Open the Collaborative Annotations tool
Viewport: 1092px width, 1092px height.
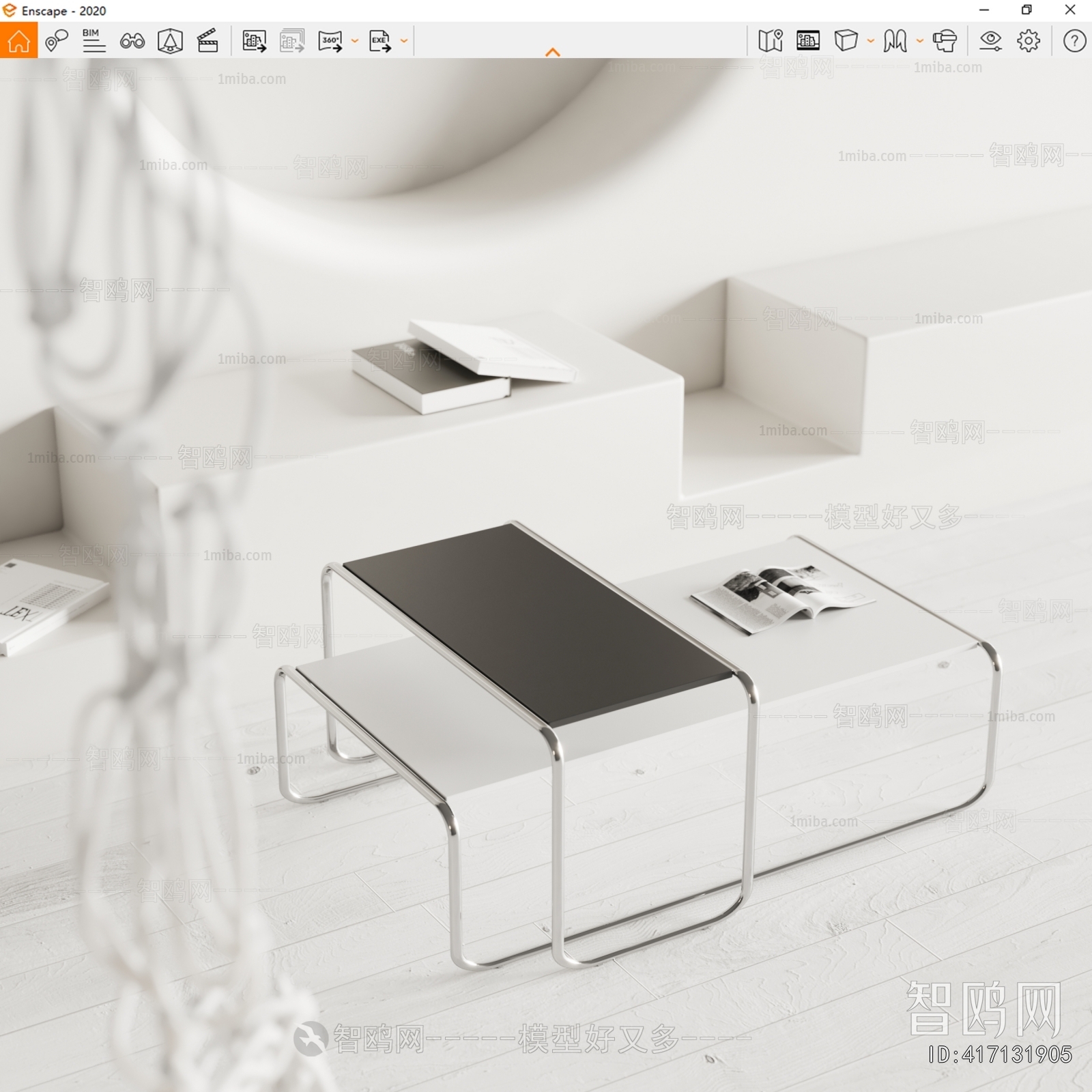(57, 41)
